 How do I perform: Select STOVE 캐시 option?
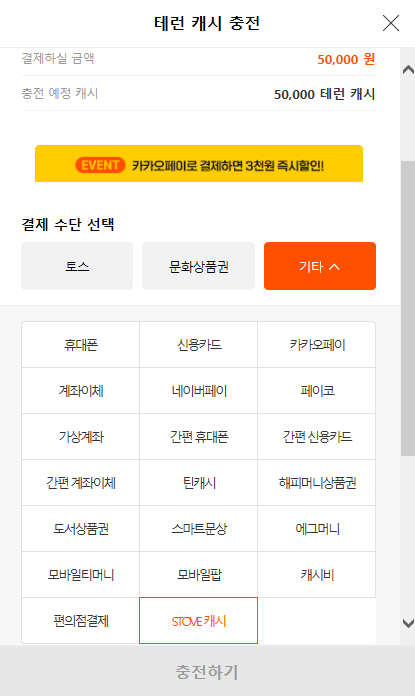click(x=198, y=621)
